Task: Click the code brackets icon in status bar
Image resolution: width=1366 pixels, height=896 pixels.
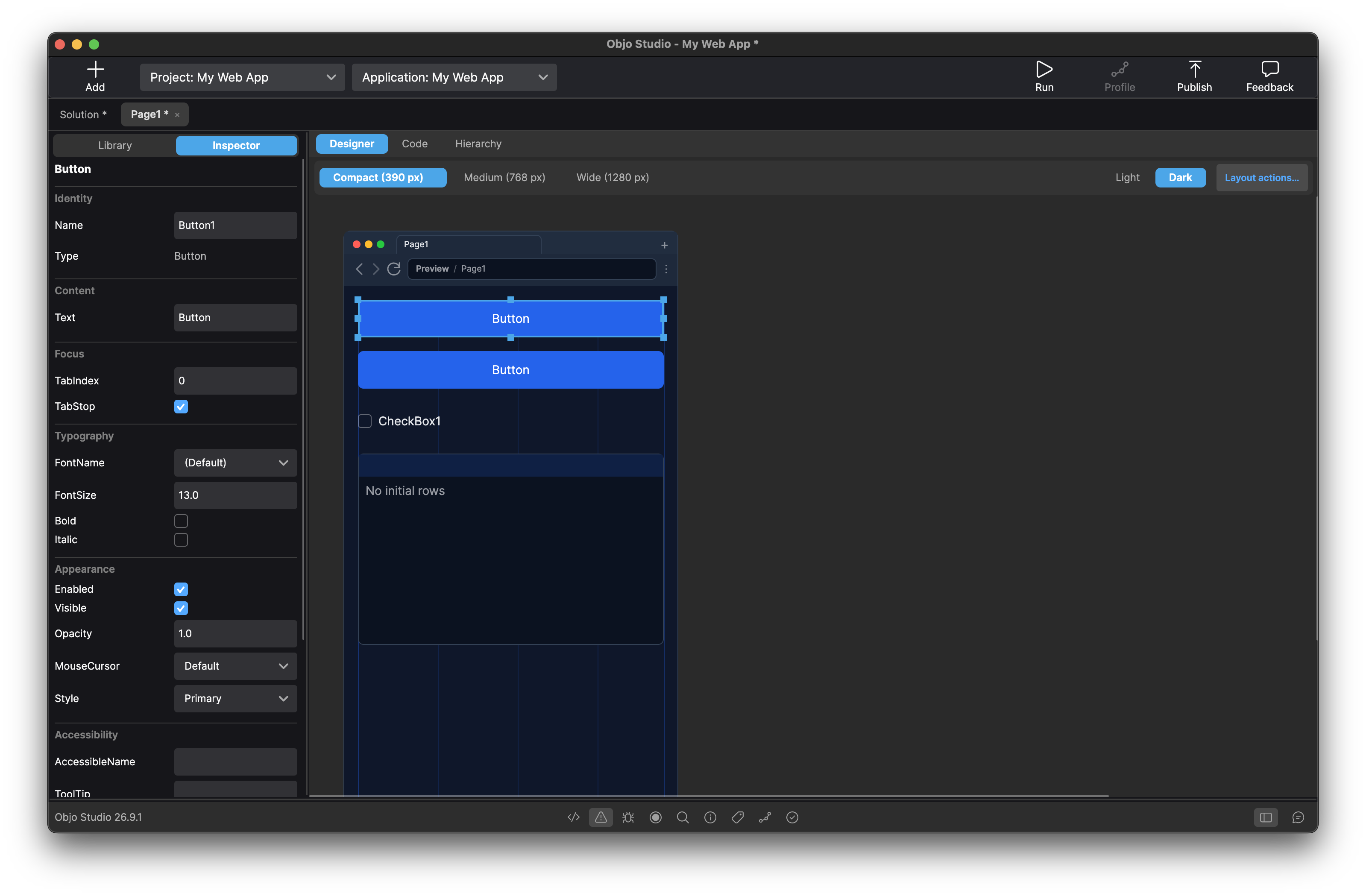Action: tap(573, 817)
